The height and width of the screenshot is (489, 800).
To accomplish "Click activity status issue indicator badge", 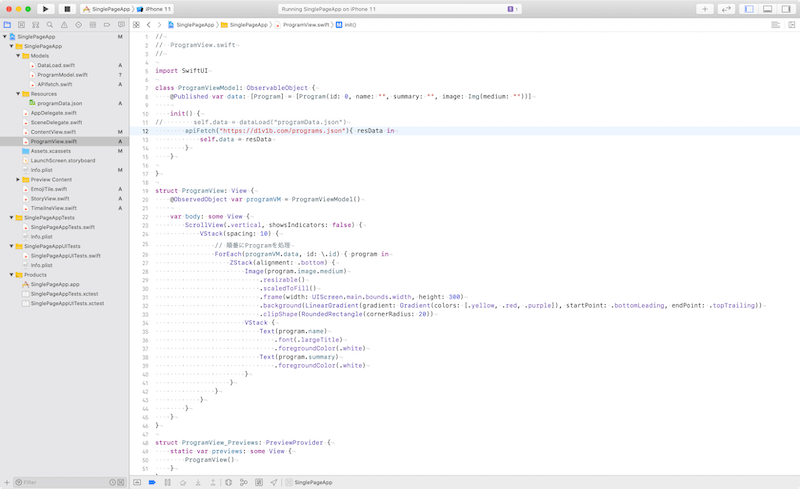I will tap(512, 9).
